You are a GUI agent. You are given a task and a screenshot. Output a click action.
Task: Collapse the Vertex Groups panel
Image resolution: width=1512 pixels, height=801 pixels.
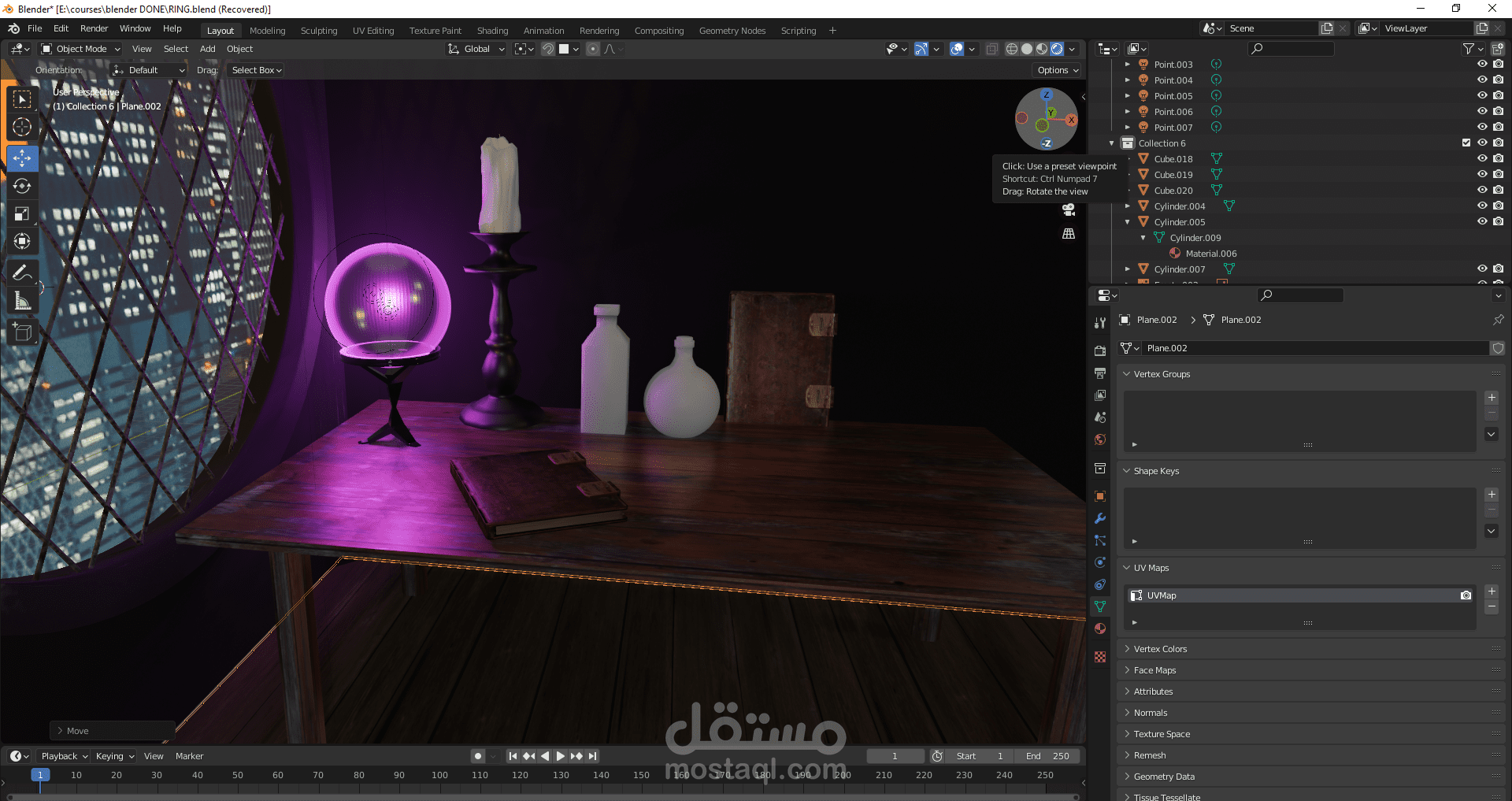click(1162, 374)
